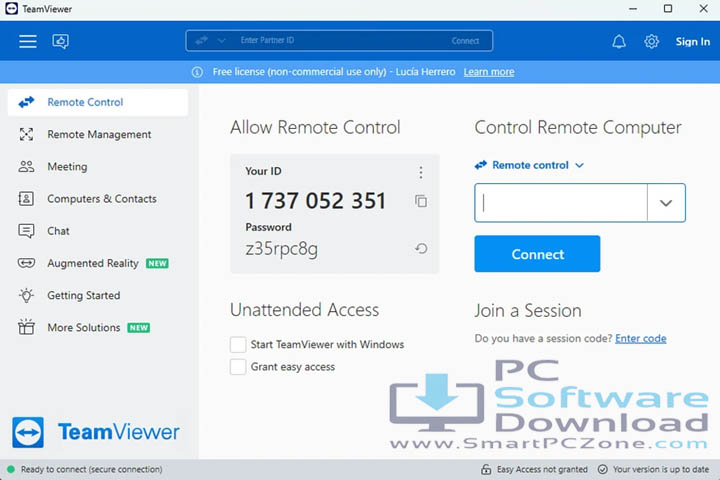Open Augmented Reality section

[x=98, y=263]
